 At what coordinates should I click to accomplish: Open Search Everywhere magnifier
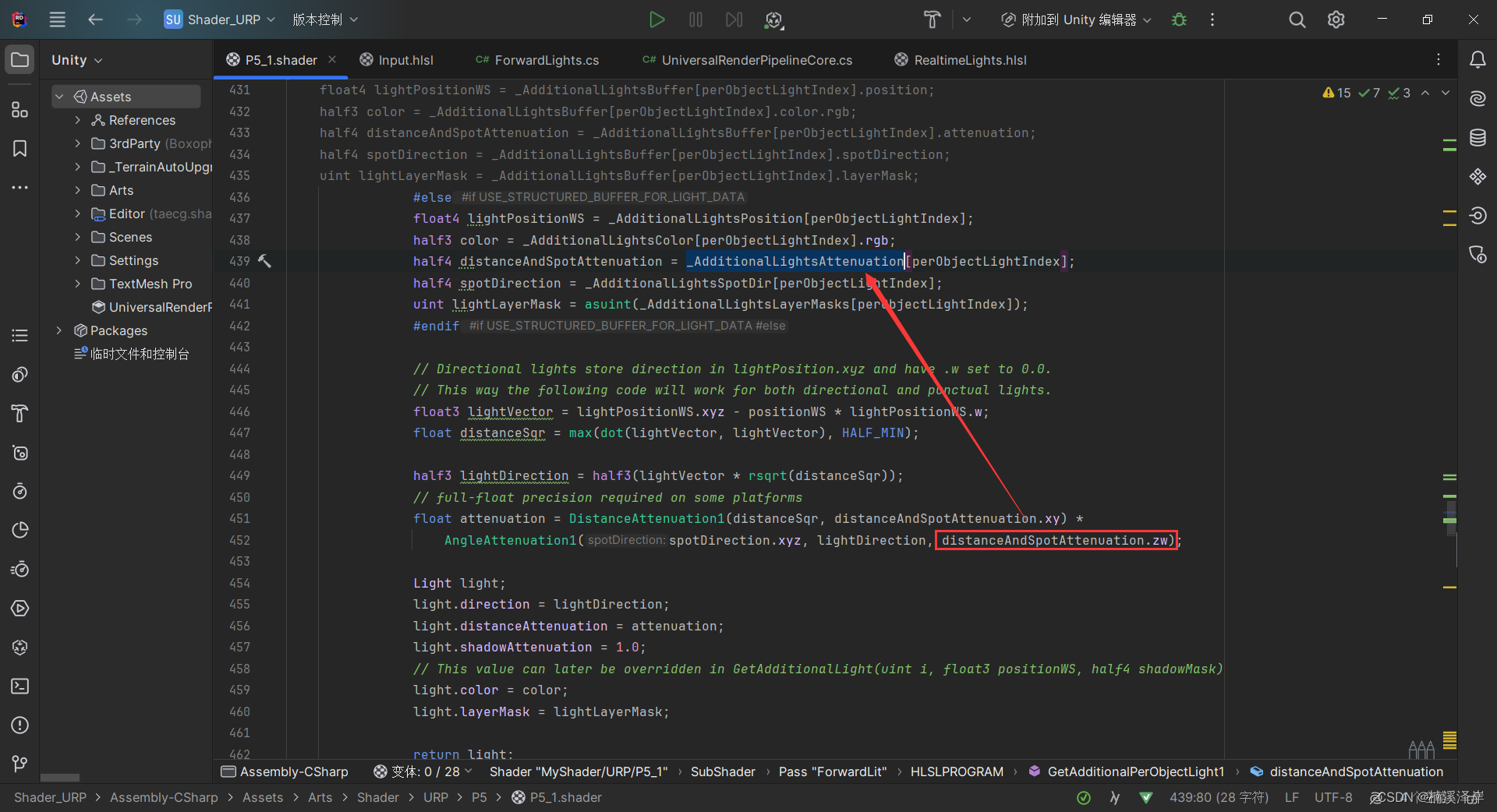(1297, 19)
